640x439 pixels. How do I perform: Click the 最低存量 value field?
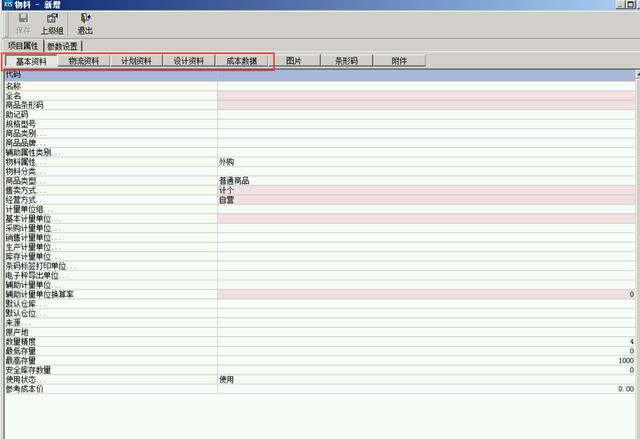click(426, 351)
